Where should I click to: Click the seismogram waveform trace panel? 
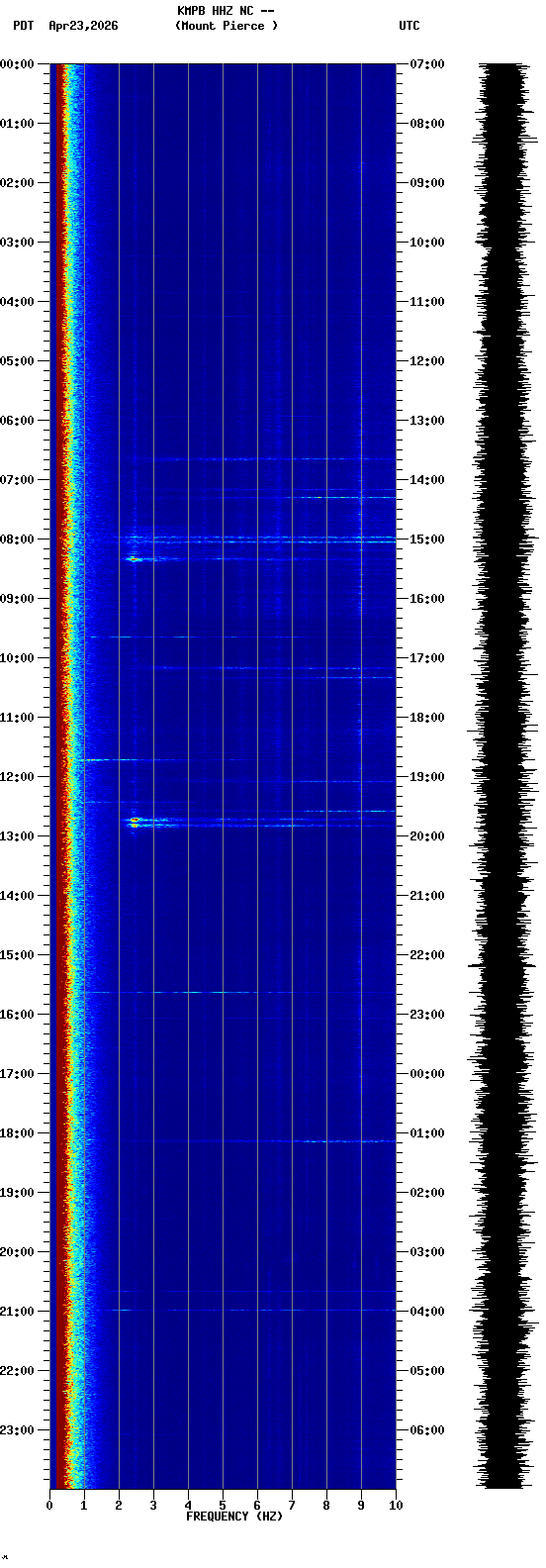click(x=502, y=776)
